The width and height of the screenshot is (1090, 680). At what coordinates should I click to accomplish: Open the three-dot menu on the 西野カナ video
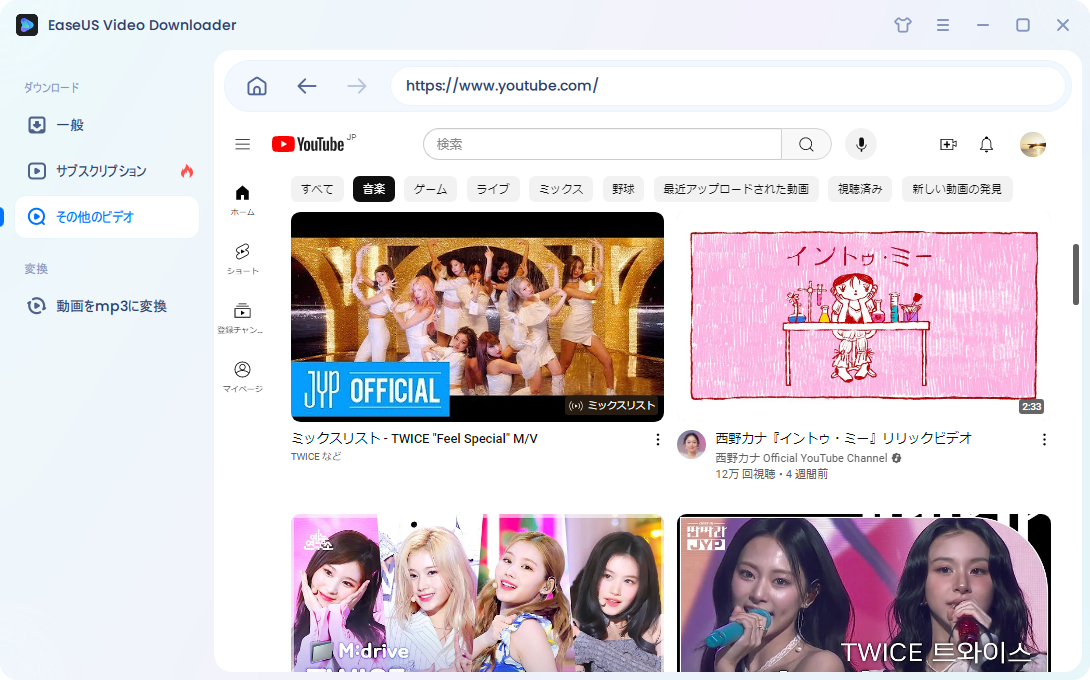[1044, 440]
